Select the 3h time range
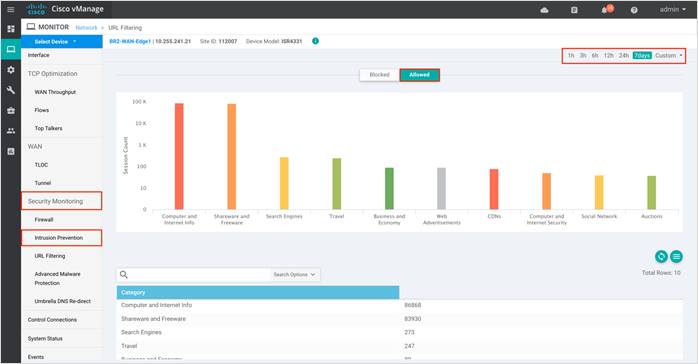This screenshot has height=364, width=698. [x=583, y=56]
